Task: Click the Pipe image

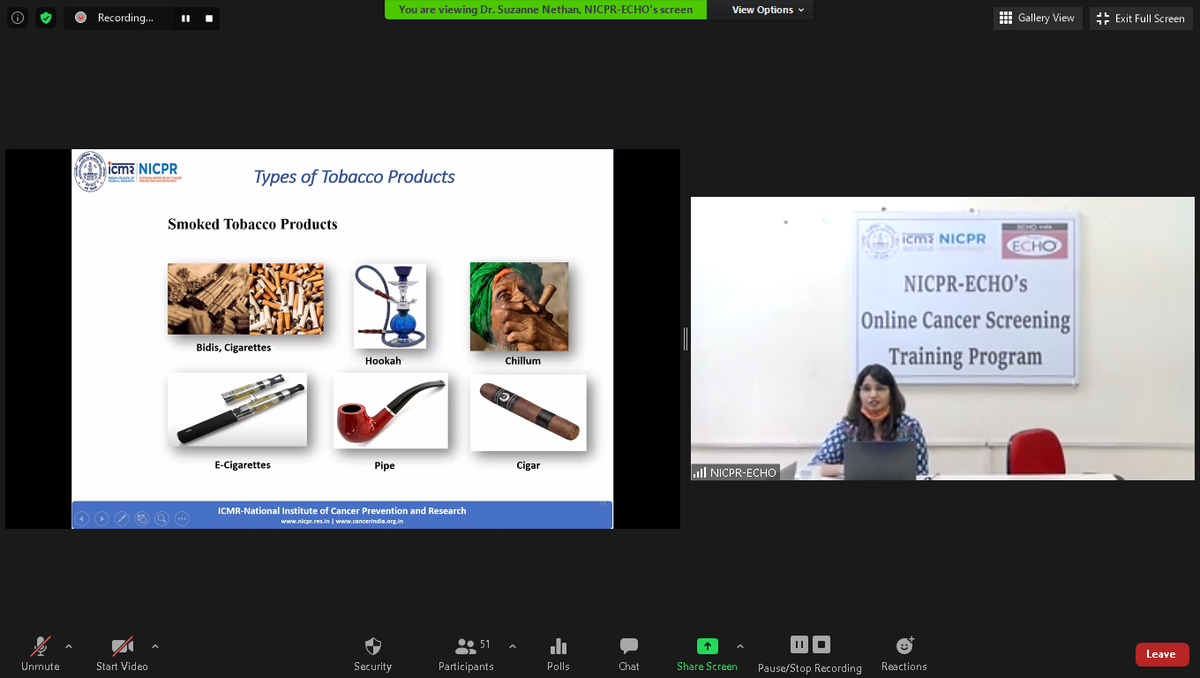Action: click(391, 411)
